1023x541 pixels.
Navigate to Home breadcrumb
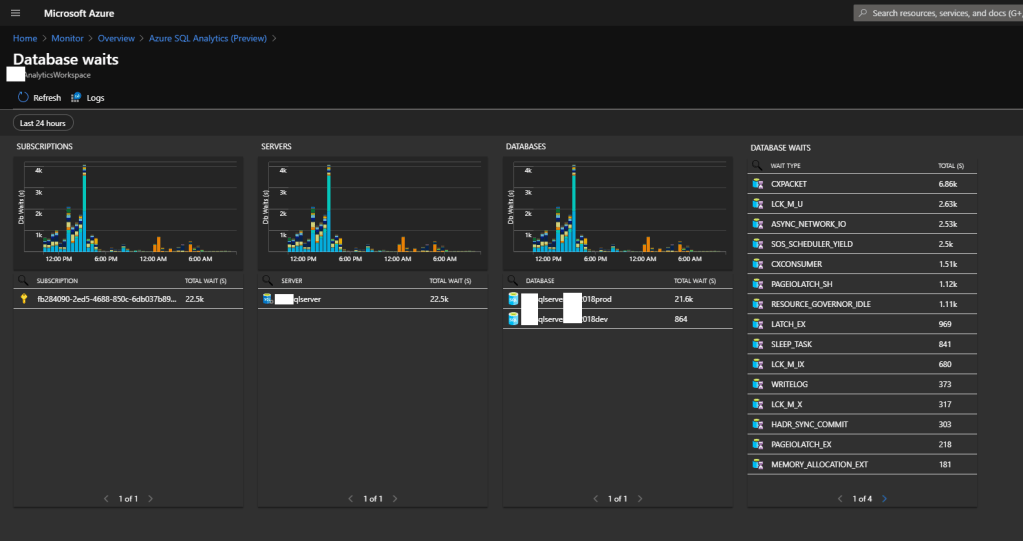pos(24,38)
